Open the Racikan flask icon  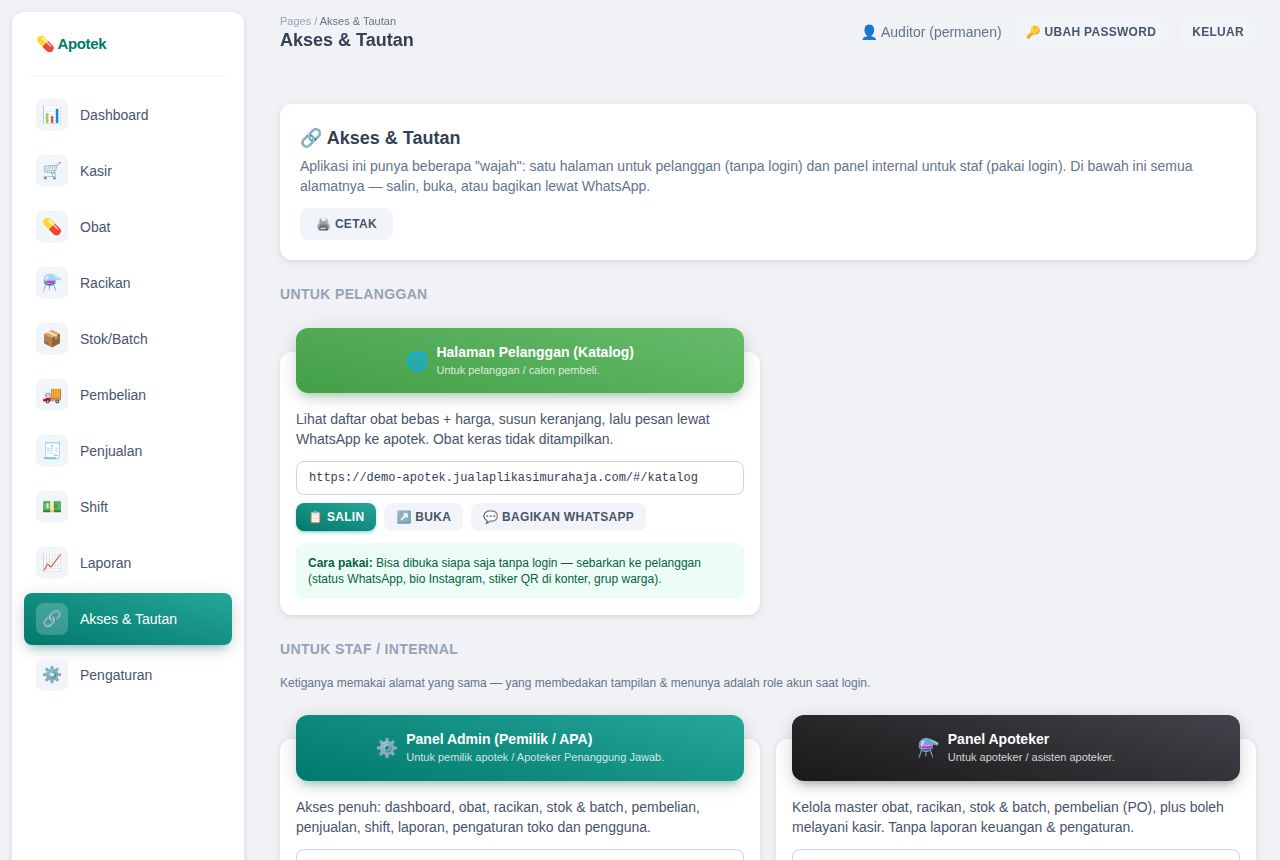(52, 283)
